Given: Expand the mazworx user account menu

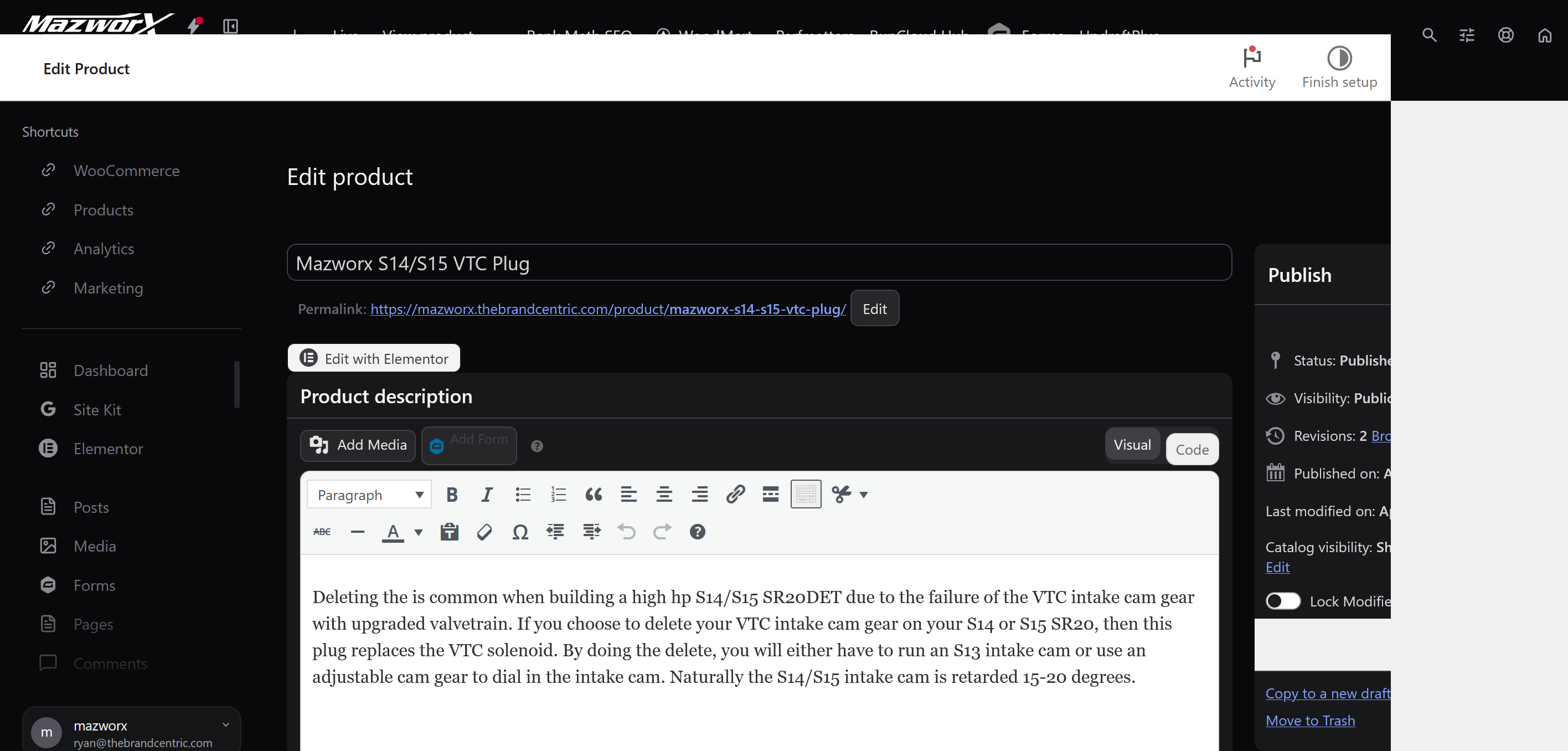Looking at the screenshot, I should pos(131,730).
